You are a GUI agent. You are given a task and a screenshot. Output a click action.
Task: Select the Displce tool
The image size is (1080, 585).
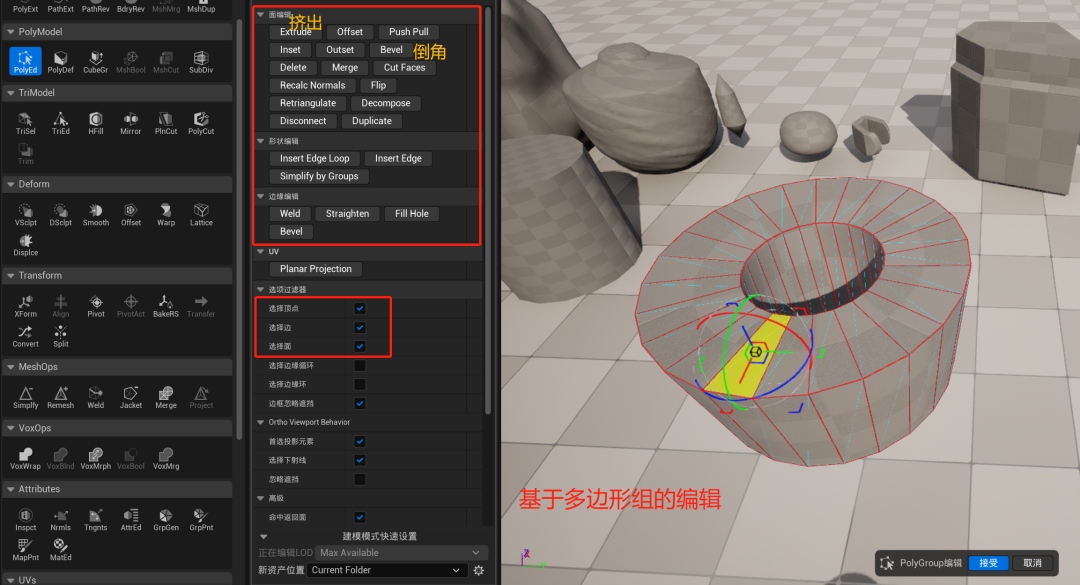coord(25,245)
